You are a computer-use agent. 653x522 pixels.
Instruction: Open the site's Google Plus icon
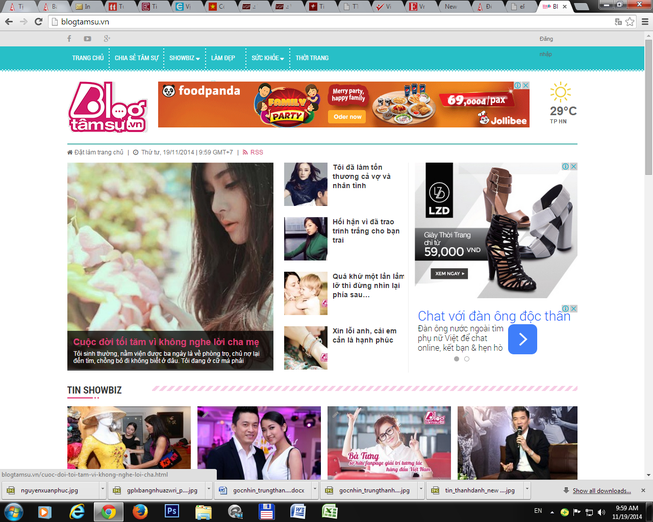107,38
